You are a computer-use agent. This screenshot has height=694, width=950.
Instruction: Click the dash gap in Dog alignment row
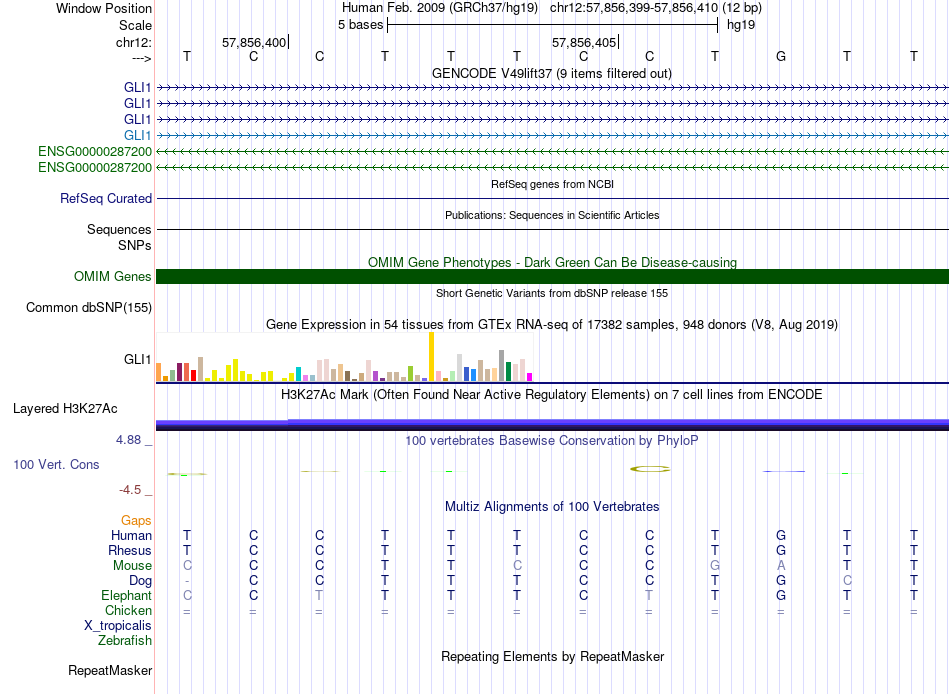187,581
